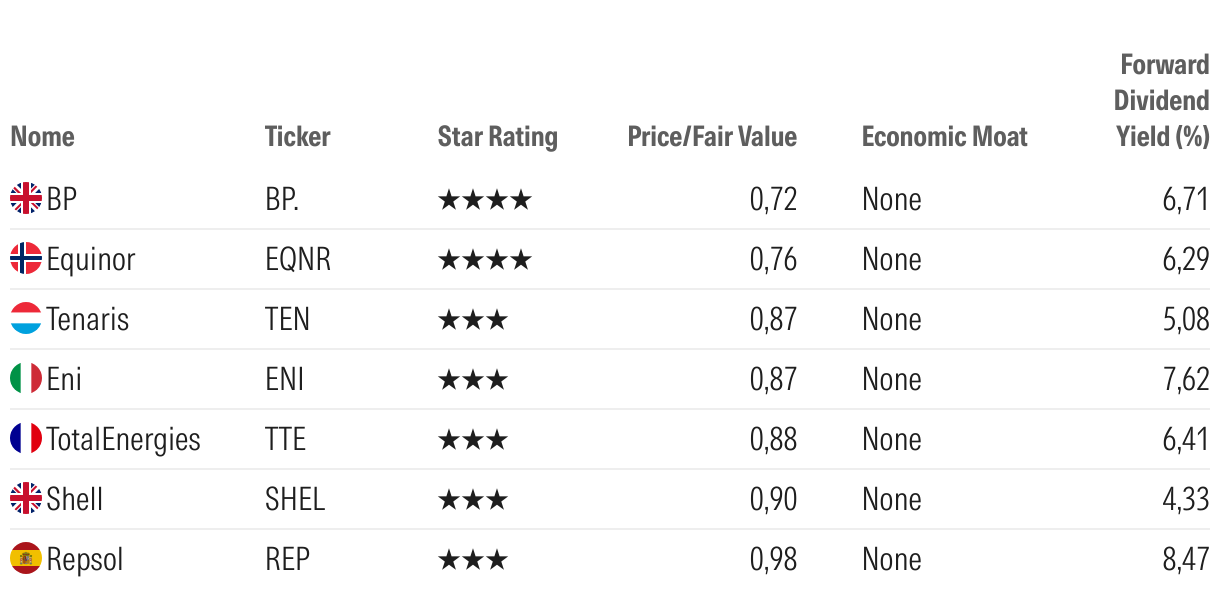Screen dimensions: 1220x598
Task: Click the UK flag icon beside Shell
Action: point(26,499)
